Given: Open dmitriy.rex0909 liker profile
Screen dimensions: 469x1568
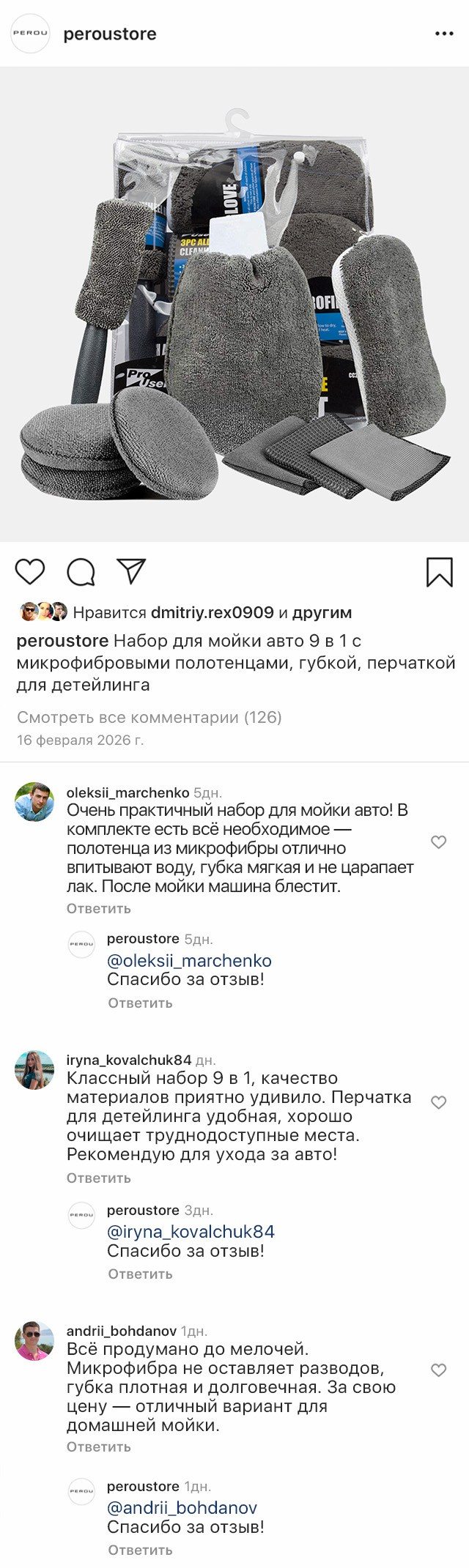Looking at the screenshot, I should click(x=212, y=612).
